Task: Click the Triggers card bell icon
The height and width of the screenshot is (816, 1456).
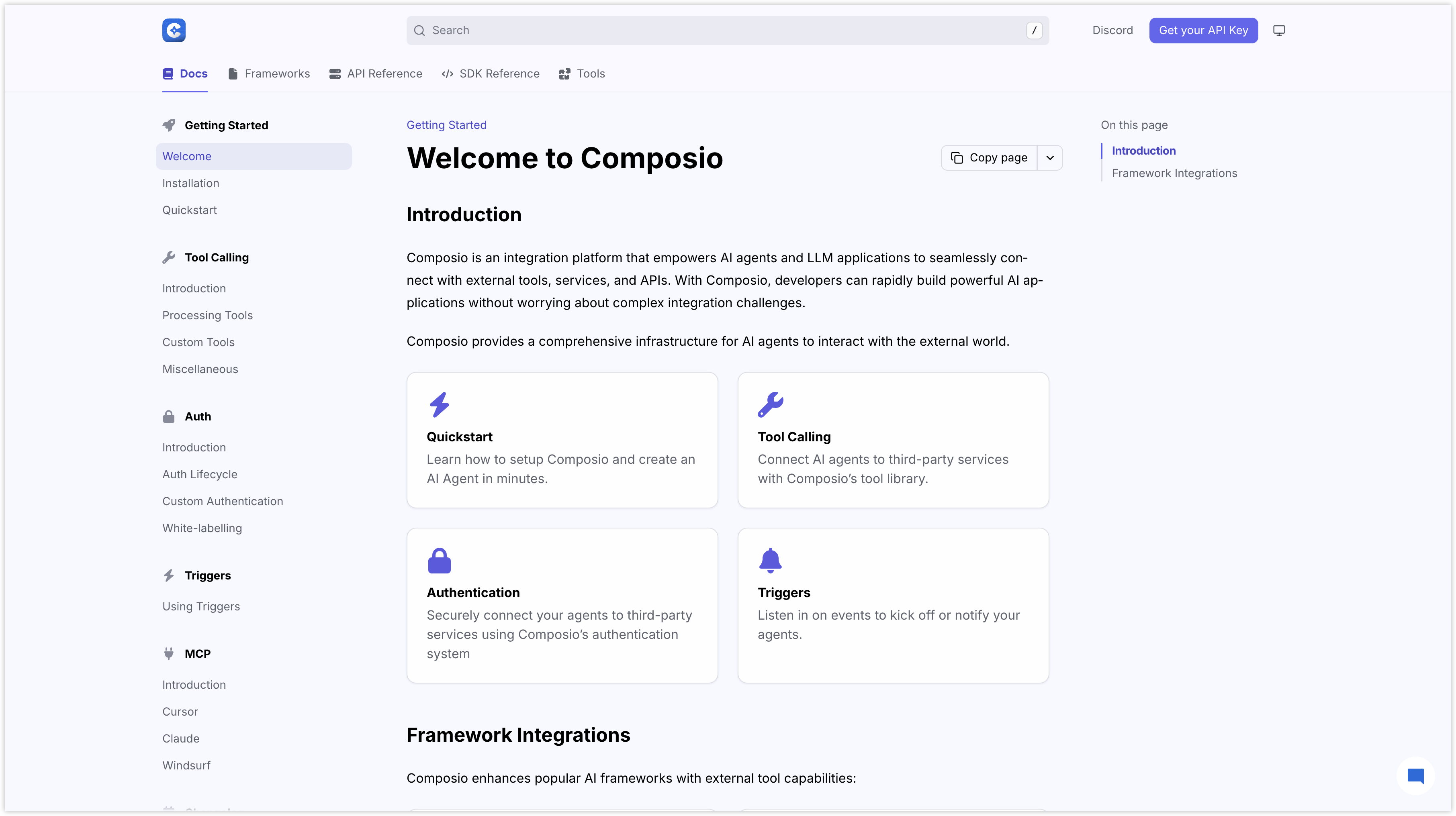Action: 771,561
